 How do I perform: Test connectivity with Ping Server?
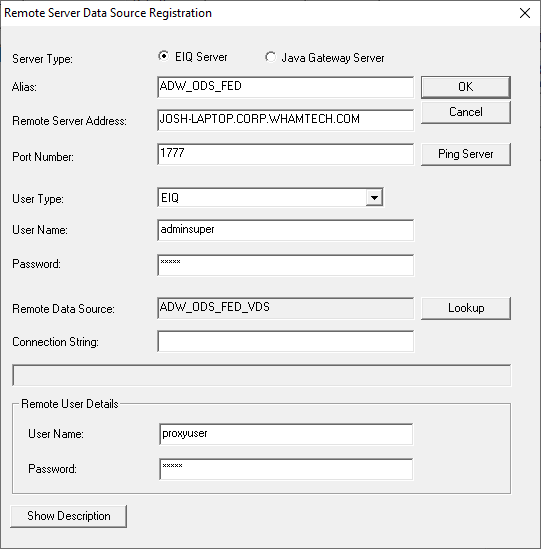466,154
